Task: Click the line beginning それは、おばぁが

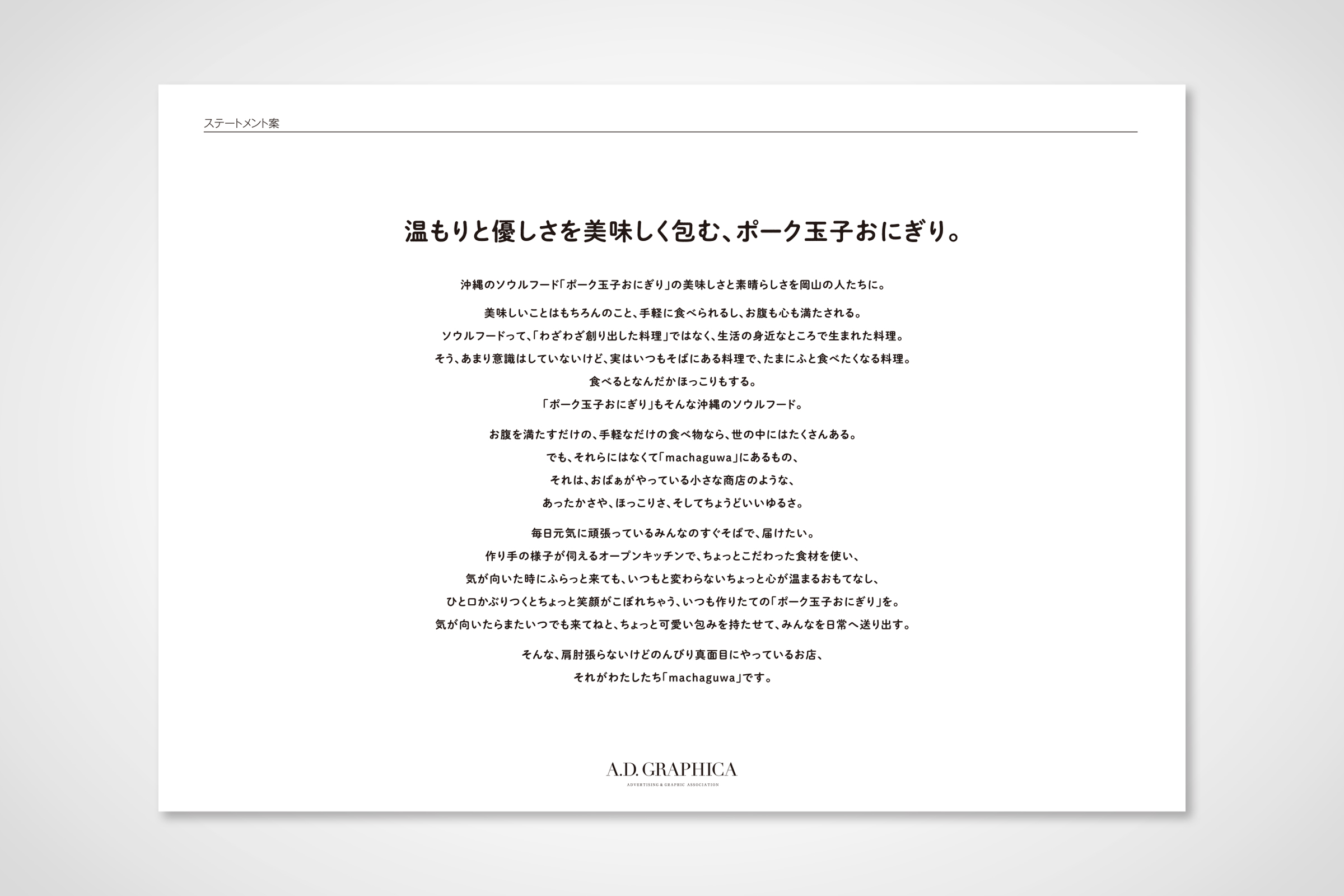Action: tap(673, 480)
